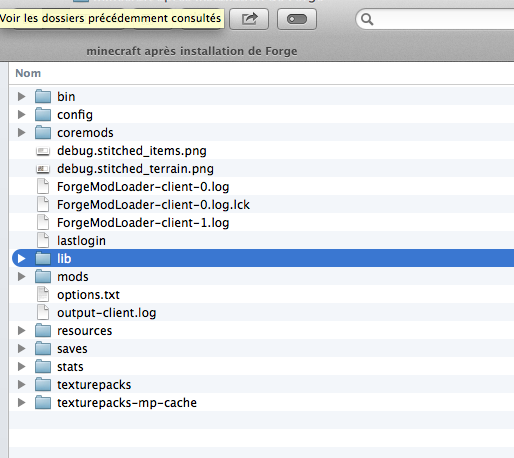
Task: Click the lastlogin file icon
Action: coord(43,240)
